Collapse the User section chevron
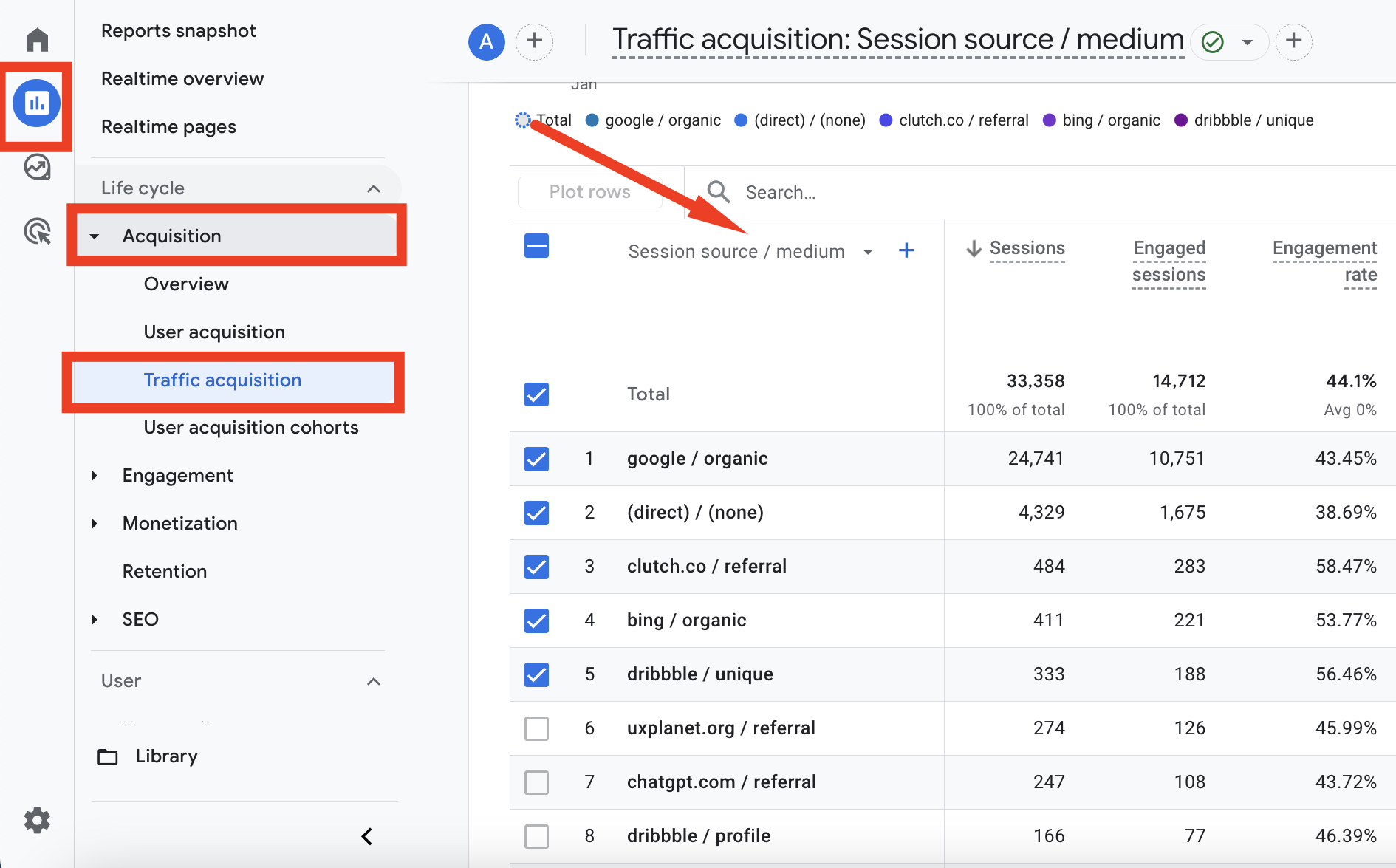 tap(374, 681)
